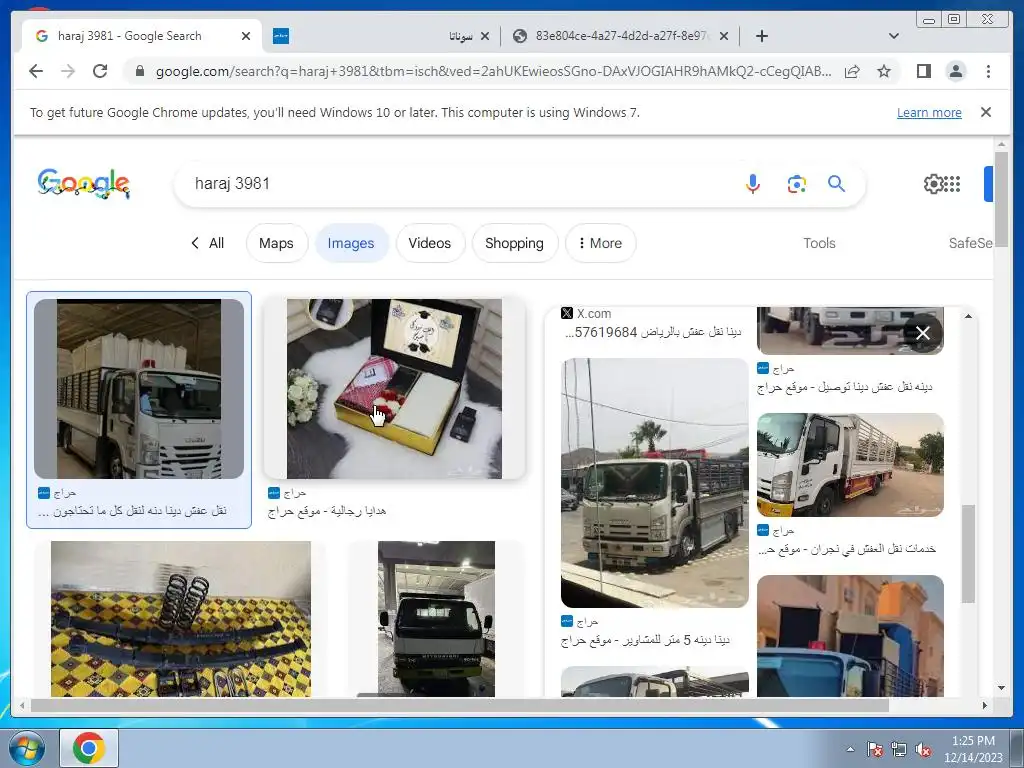Close the haraj 3981 Google Search tab
Screen dimensions: 1024x768
point(246,36)
